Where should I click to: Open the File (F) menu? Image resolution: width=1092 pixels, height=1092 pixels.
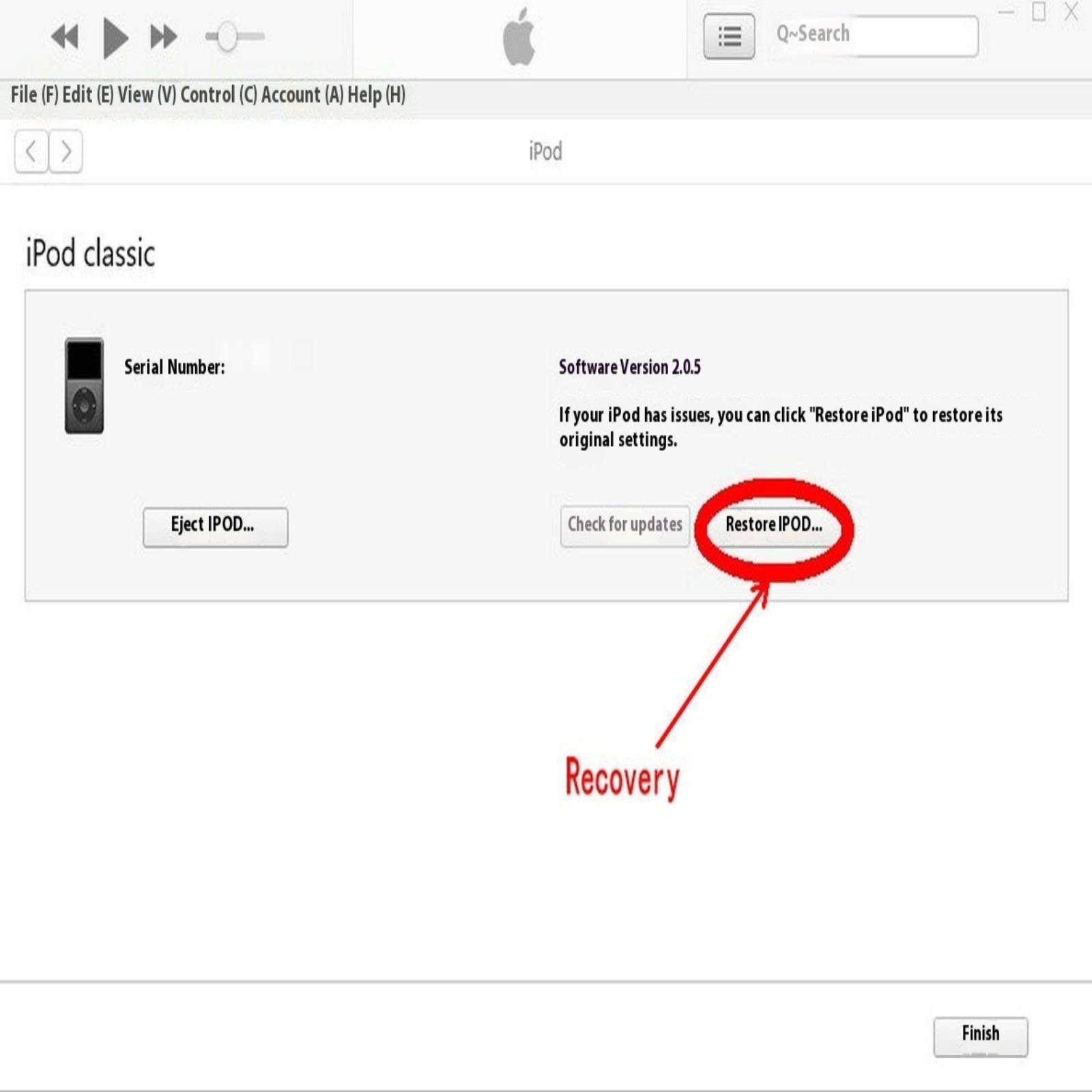[x=34, y=95]
